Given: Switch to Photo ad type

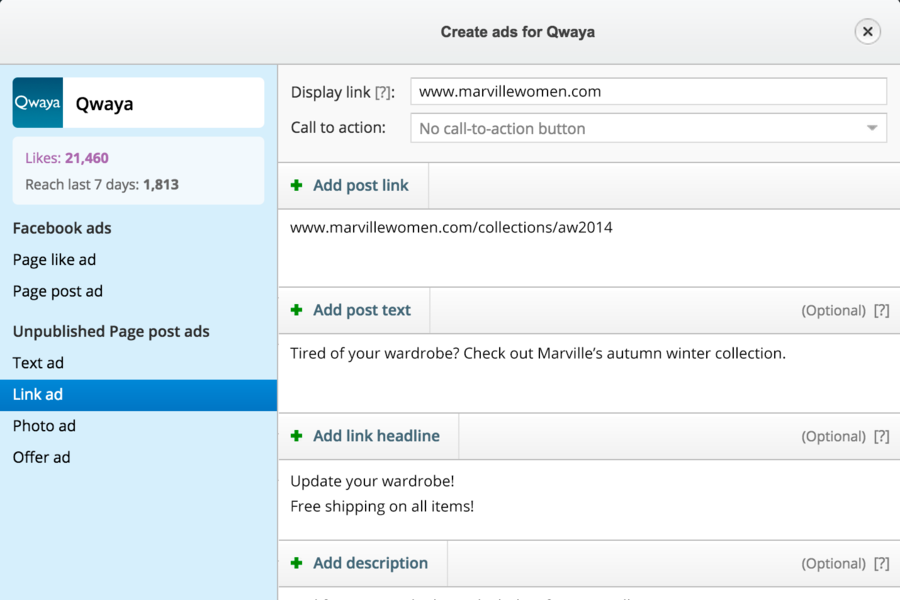Looking at the screenshot, I should coord(44,426).
